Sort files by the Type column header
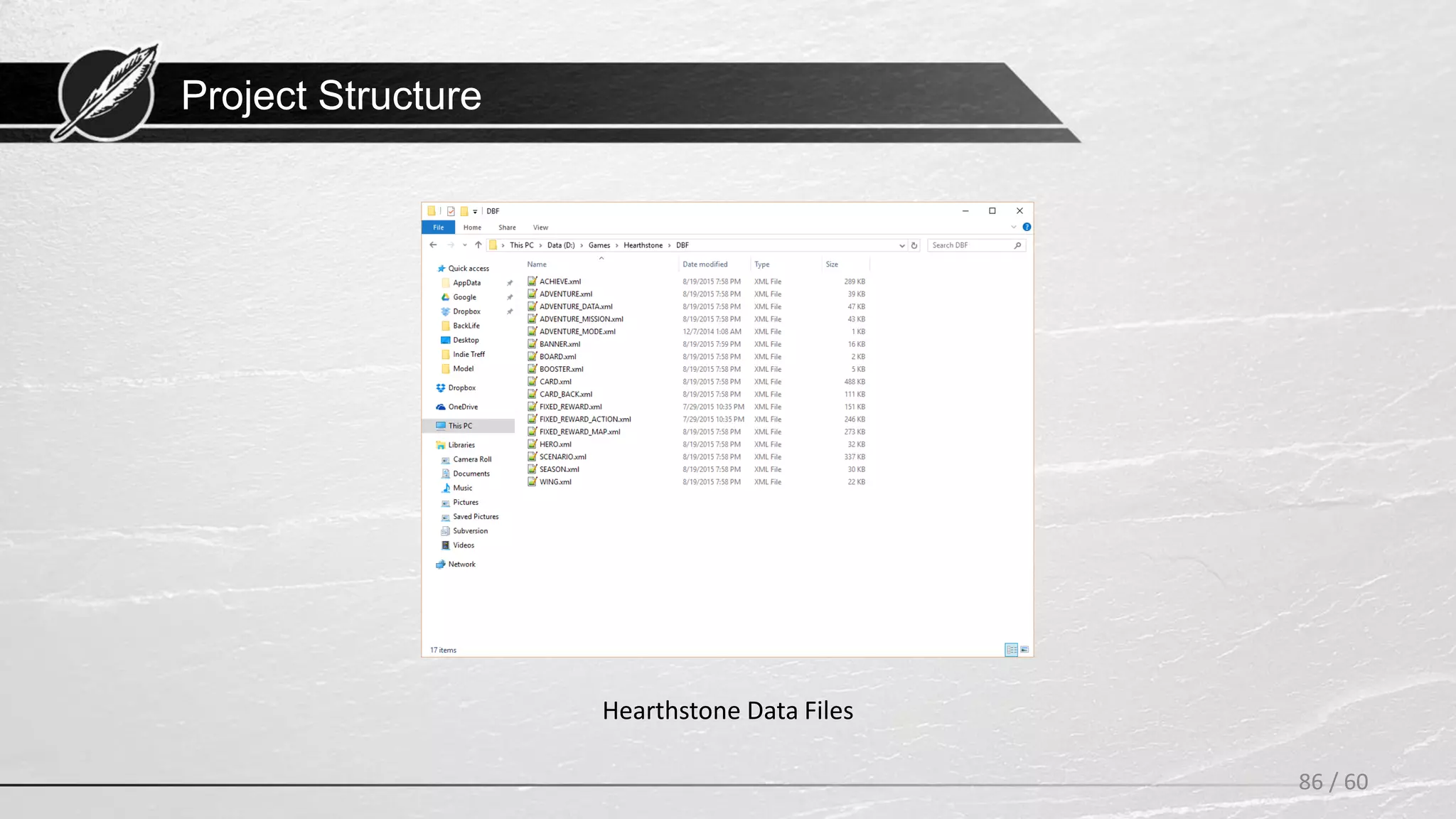The width and height of the screenshot is (1456, 819). (x=762, y=264)
